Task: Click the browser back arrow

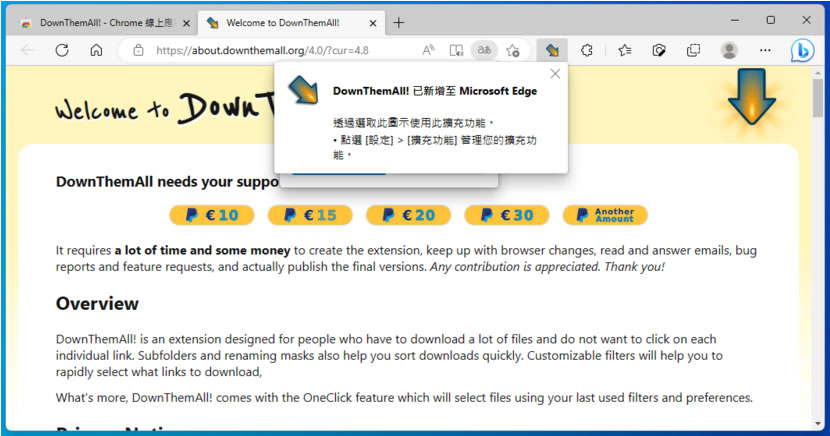Action: [x=28, y=50]
